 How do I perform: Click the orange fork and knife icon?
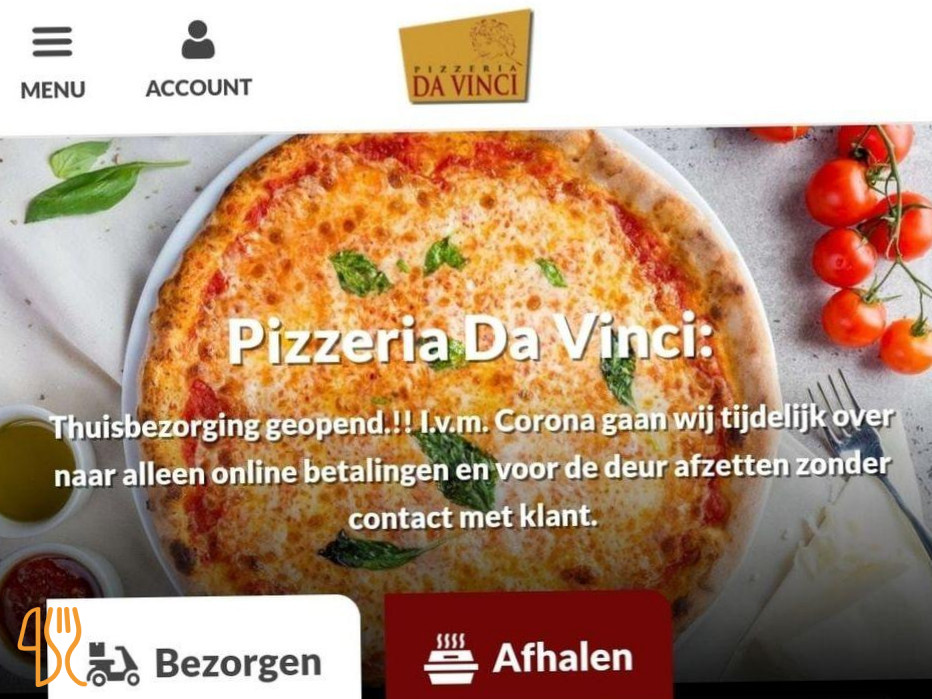tap(52, 646)
